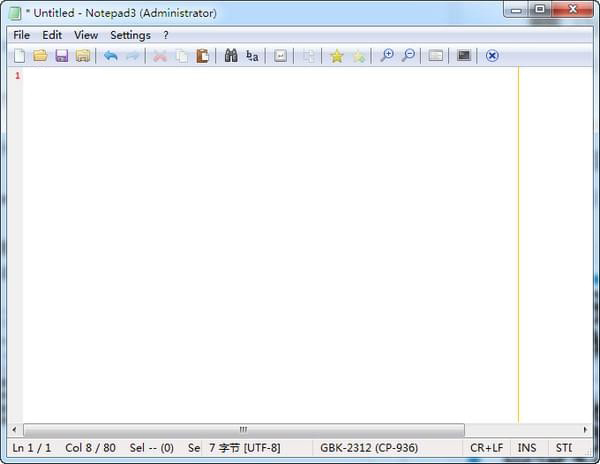Zoom out with the magnifier minus icon
The width and height of the screenshot is (600, 464).
pyautogui.click(x=408, y=56)
